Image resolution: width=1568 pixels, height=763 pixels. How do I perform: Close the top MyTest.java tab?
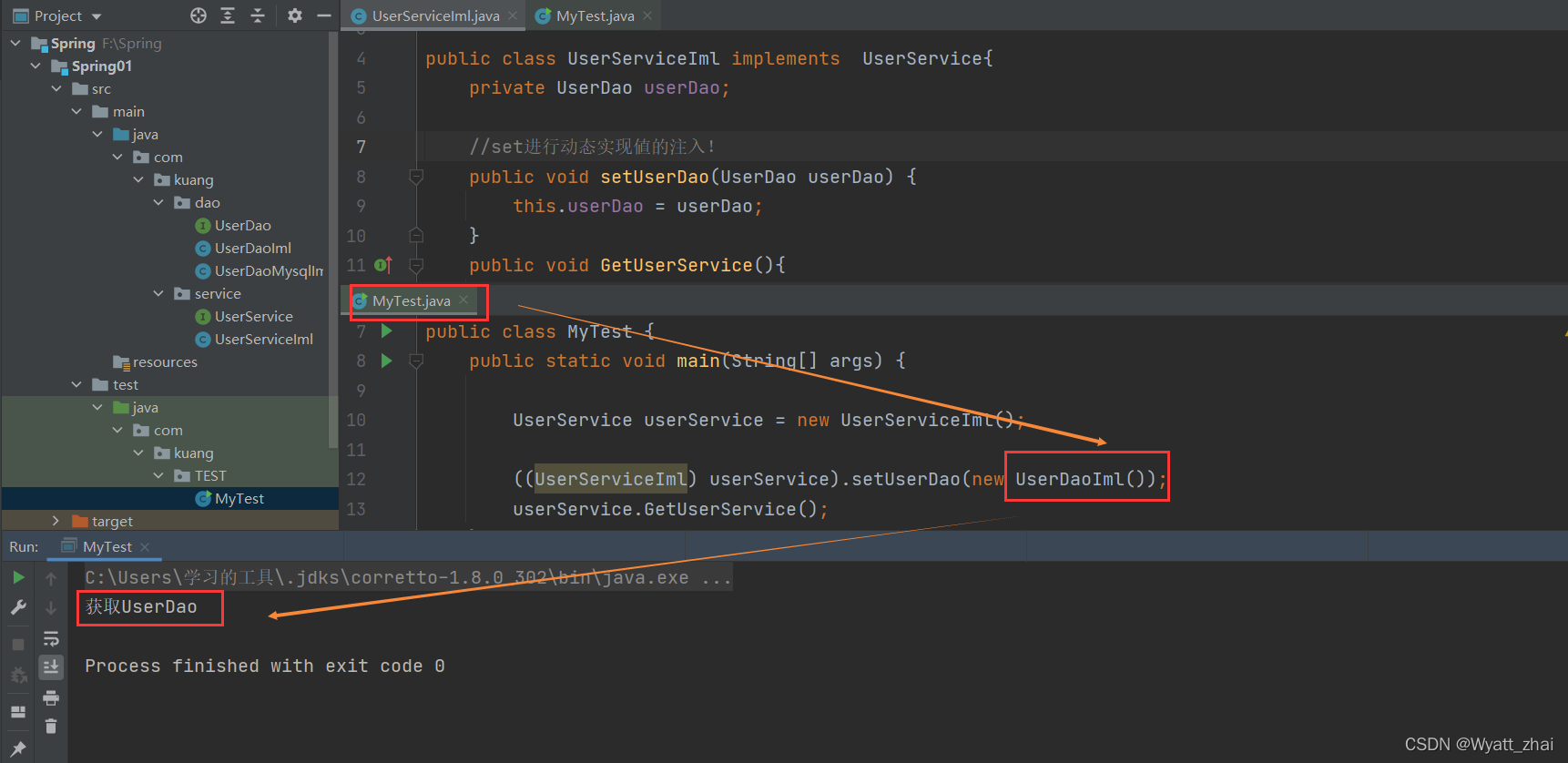[647, 15]
